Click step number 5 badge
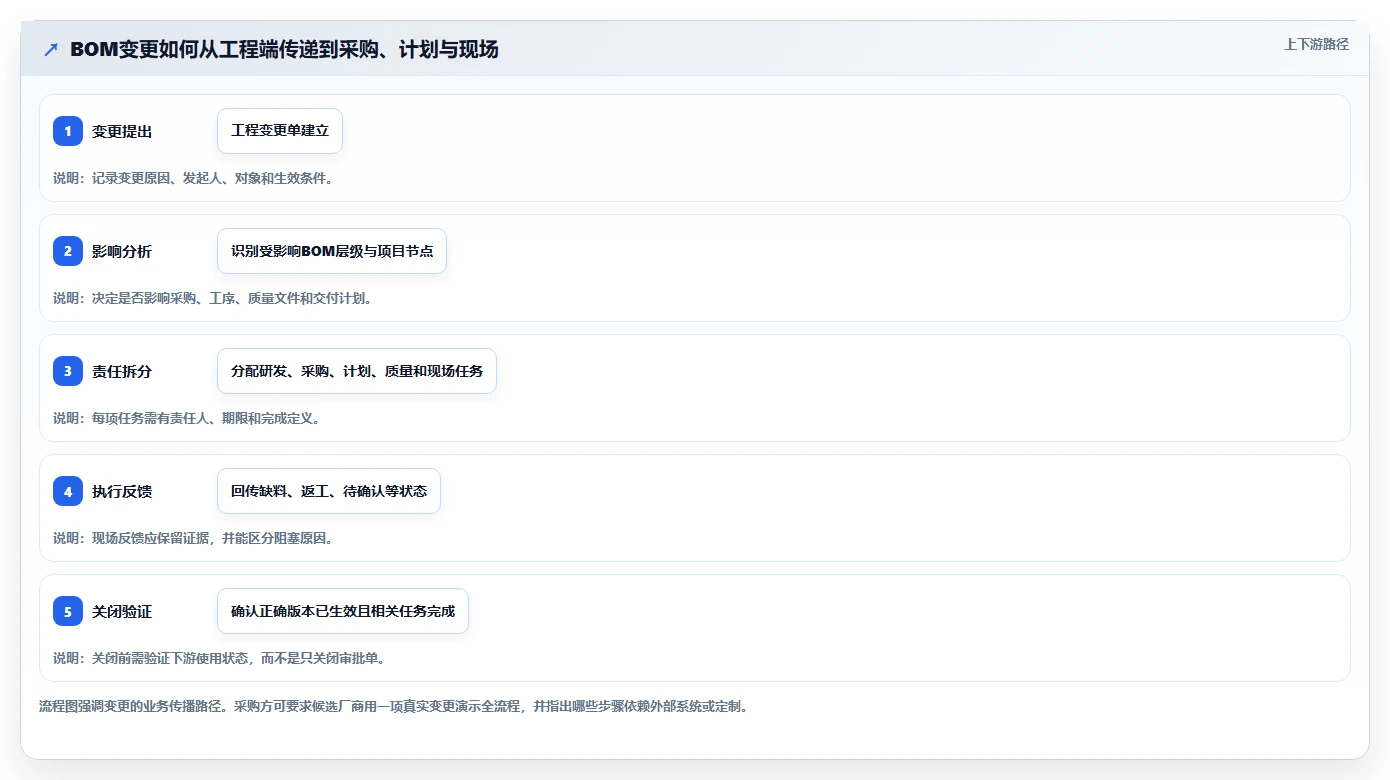 [x=68, y=611]
